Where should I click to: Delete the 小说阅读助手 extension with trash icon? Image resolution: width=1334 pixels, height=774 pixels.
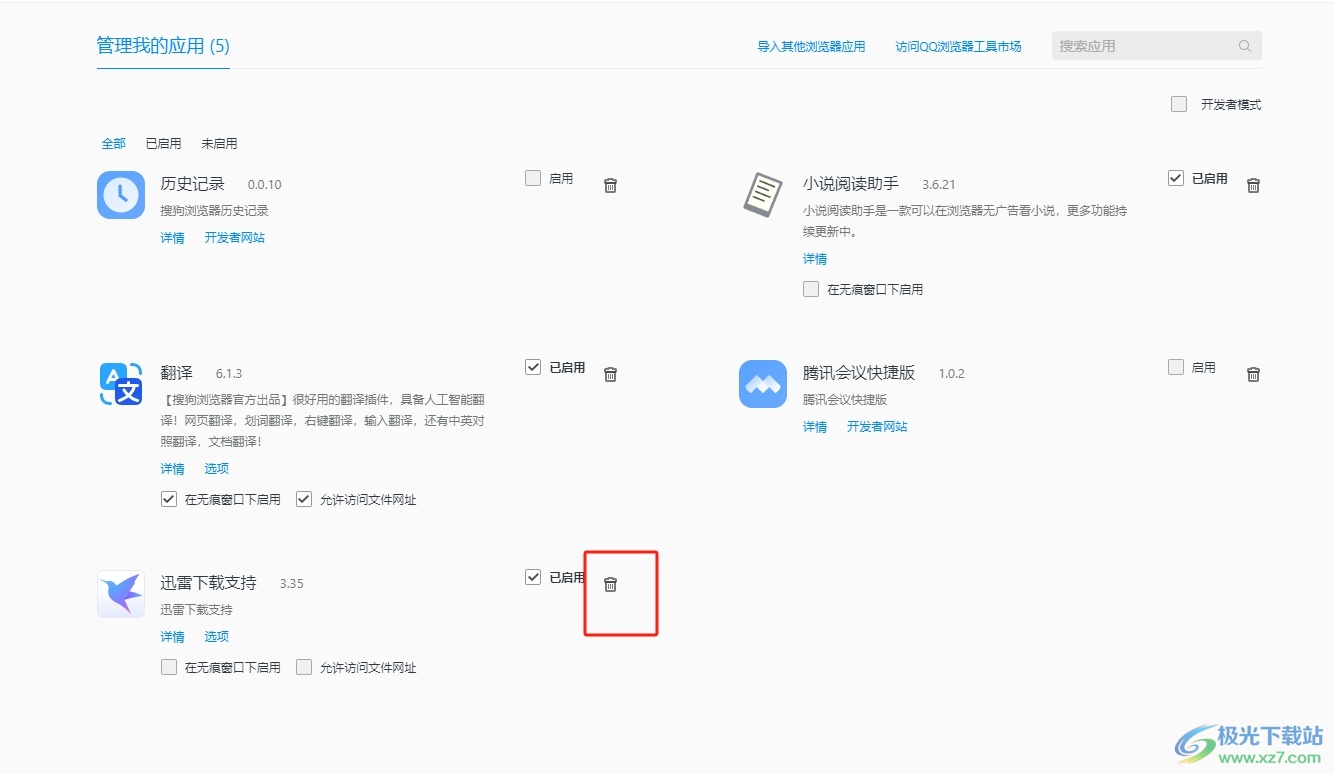(1253, 185)
